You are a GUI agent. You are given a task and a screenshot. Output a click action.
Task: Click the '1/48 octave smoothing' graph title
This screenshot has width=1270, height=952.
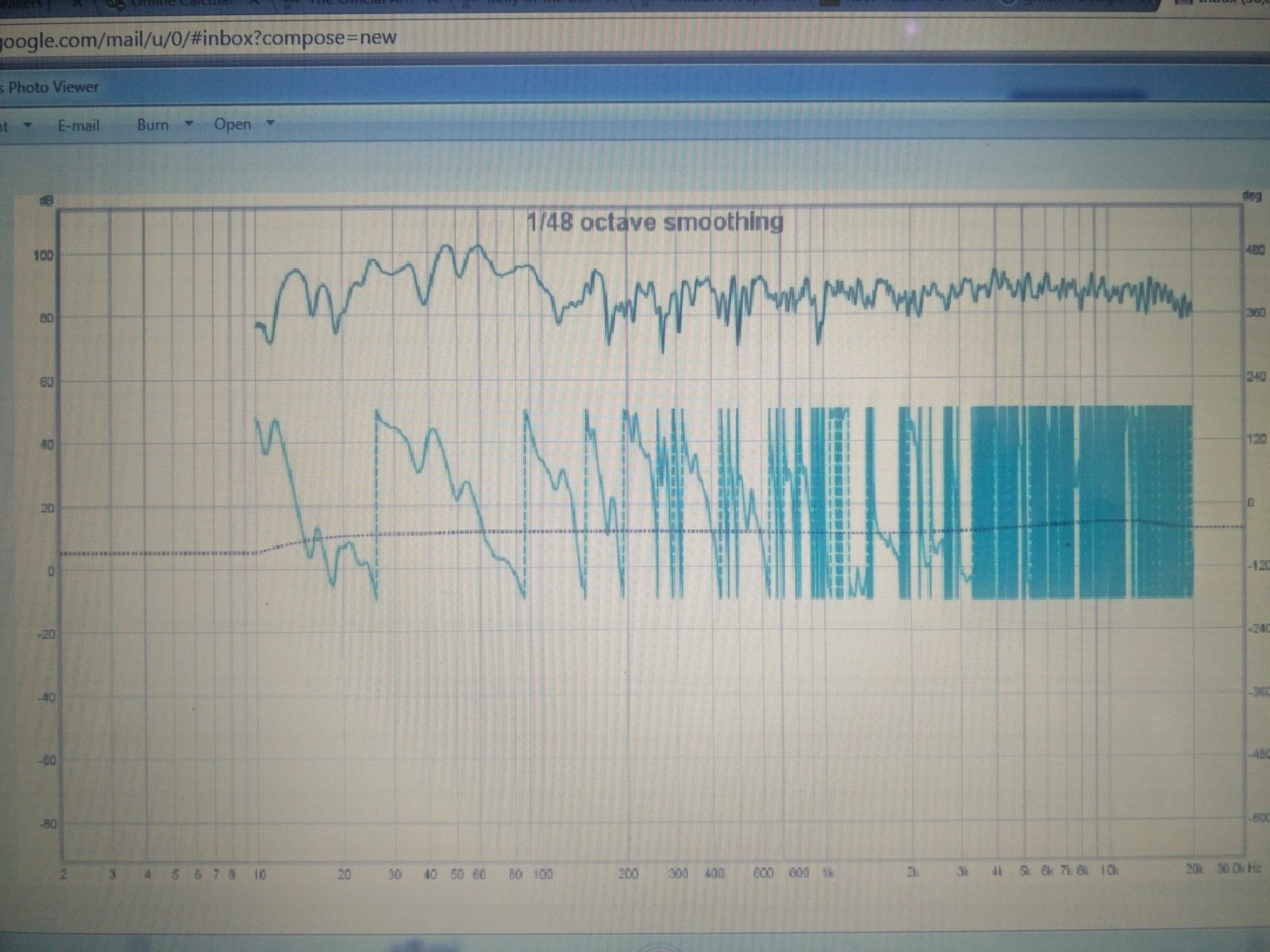coord(655,222)
